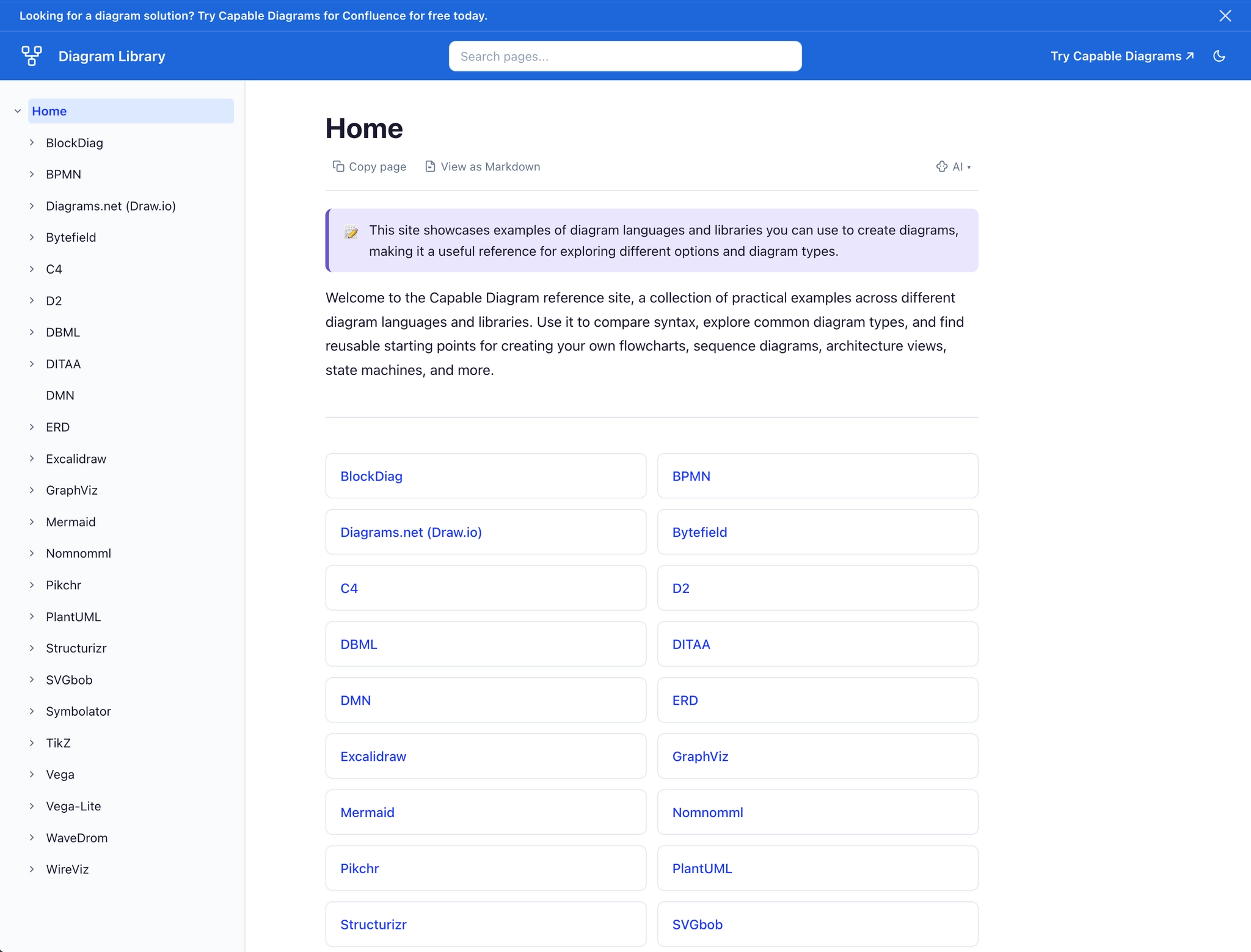The height and width of the screenshot is (952, 1251).
Task: Expand the Nomnomml sidebar chevron
Action: pyautogui.click(x=32, y=553)
